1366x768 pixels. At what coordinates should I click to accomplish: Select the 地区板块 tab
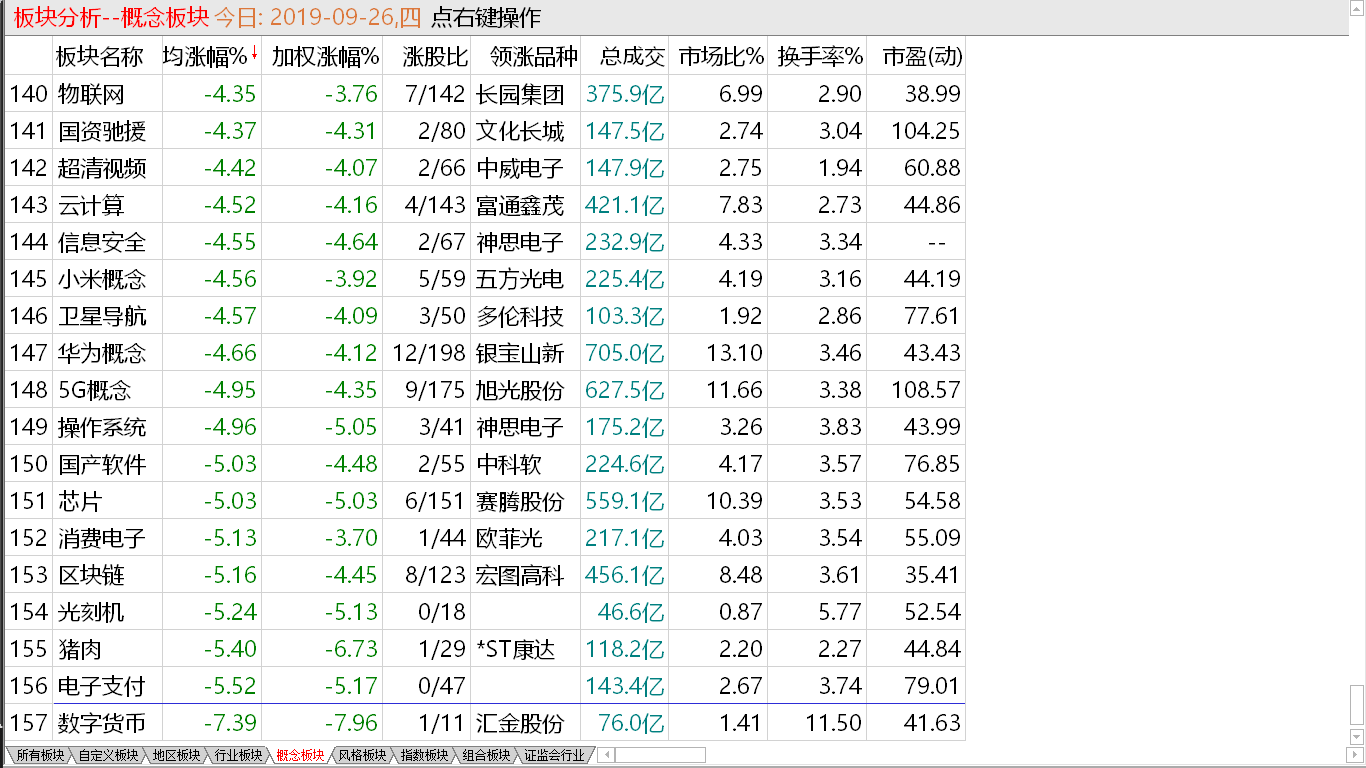[175, 755]
